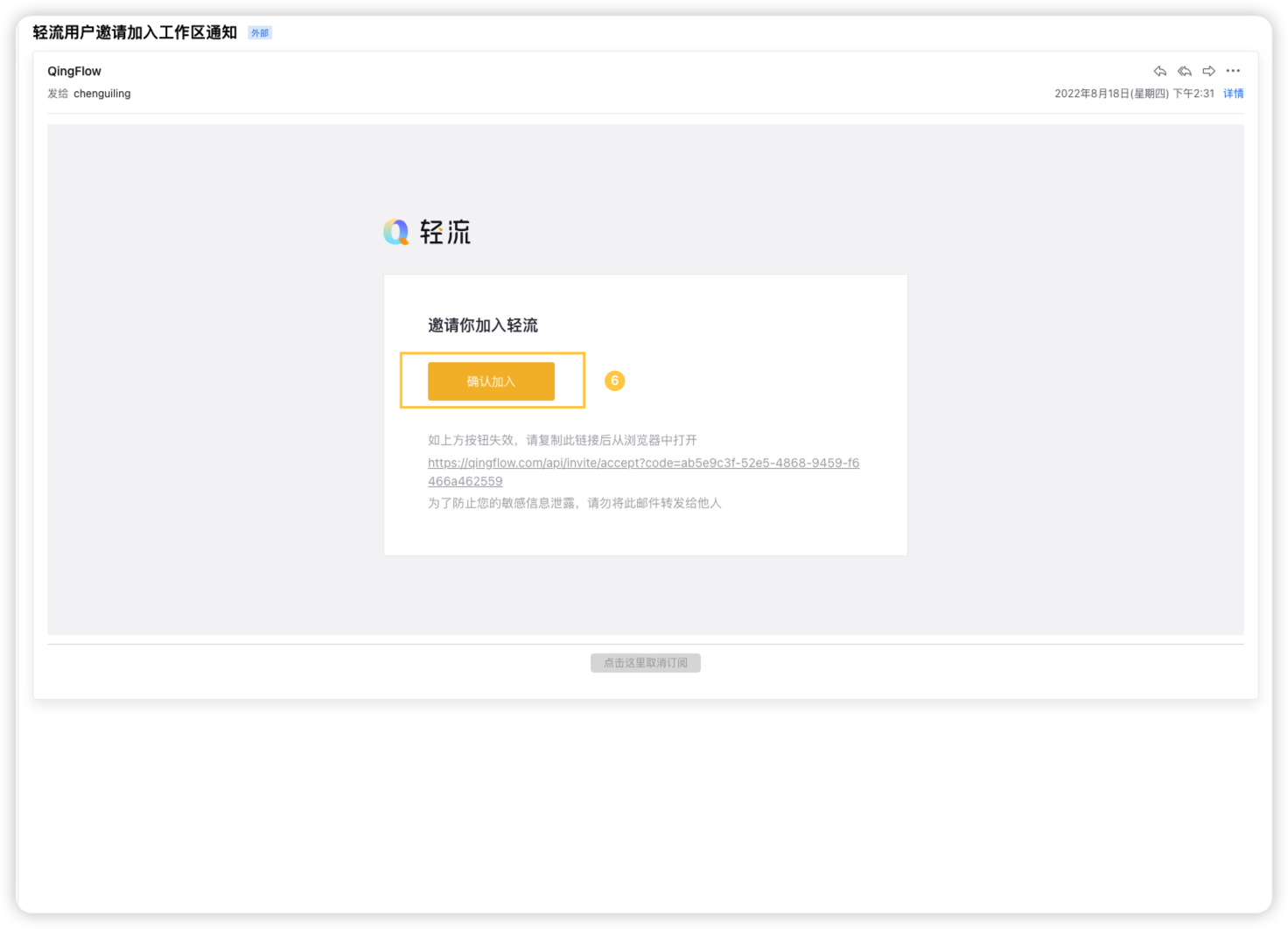The height and width of the screenshot is (929, 1288).
Task: Click the 确认加入 confirm join button
Action: [491, 381]
